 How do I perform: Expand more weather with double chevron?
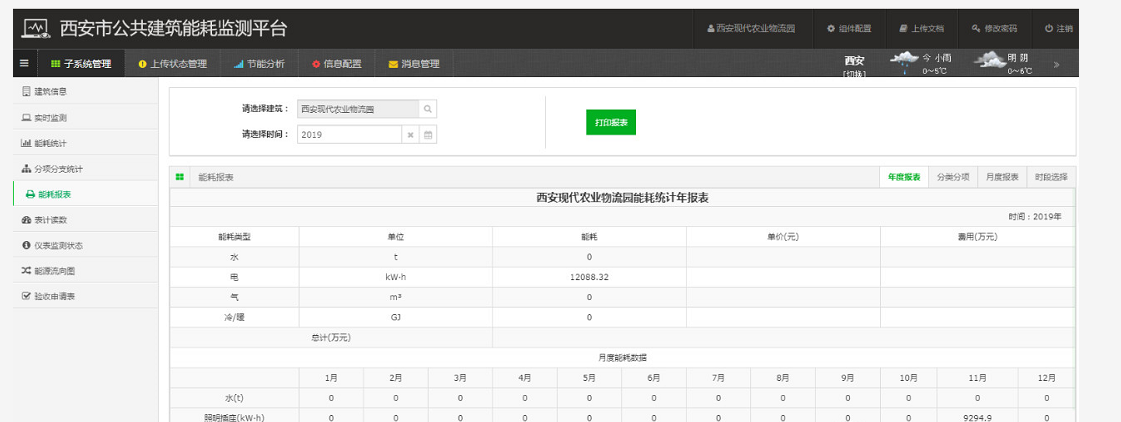coord(1056,64)
